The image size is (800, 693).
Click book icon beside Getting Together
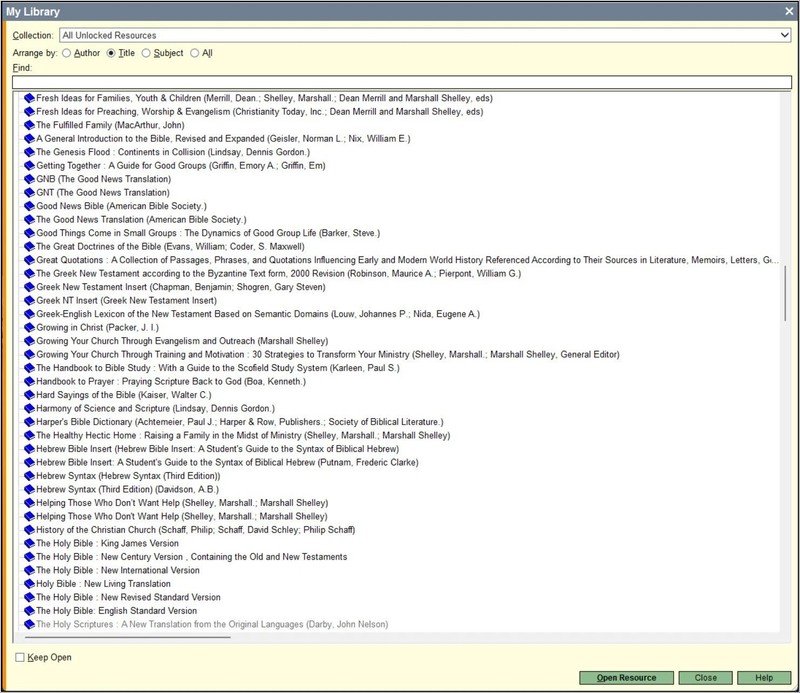coord(29,165)
